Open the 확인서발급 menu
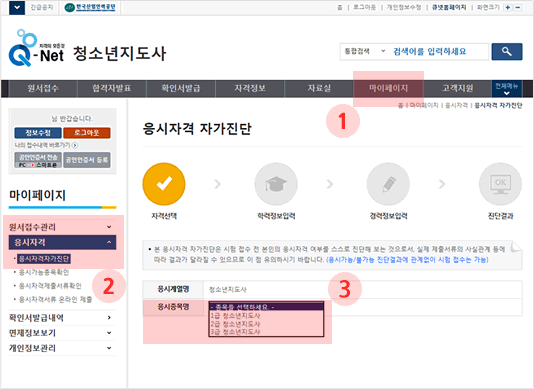 click(181, 89)
